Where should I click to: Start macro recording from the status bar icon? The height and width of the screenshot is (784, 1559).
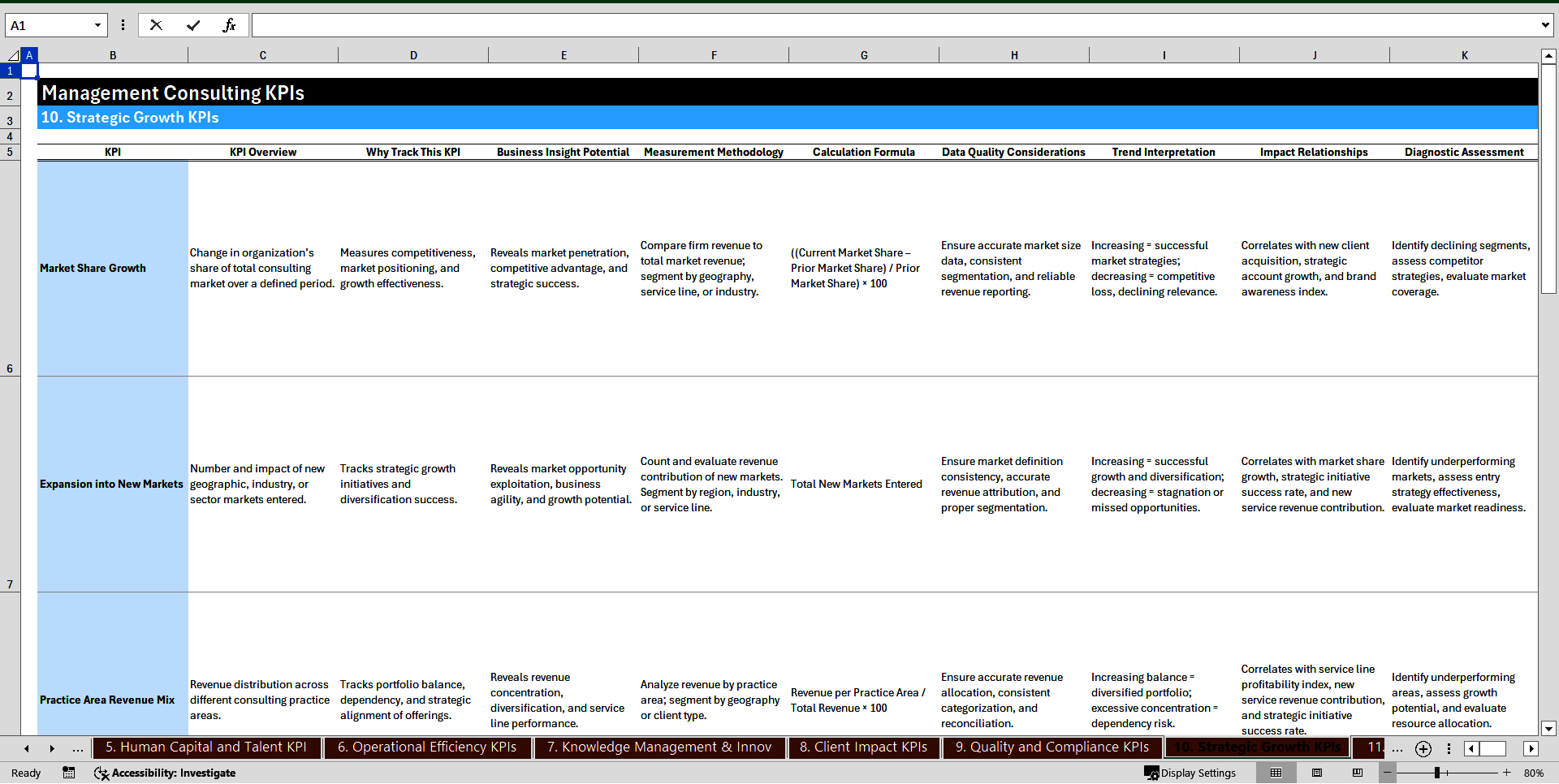[69, 773]
